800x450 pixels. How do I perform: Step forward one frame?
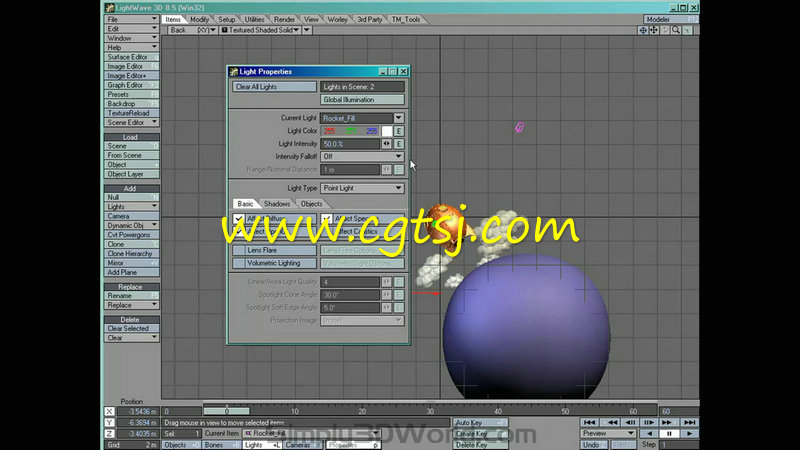pyautogui.click(x=649, y=422)
